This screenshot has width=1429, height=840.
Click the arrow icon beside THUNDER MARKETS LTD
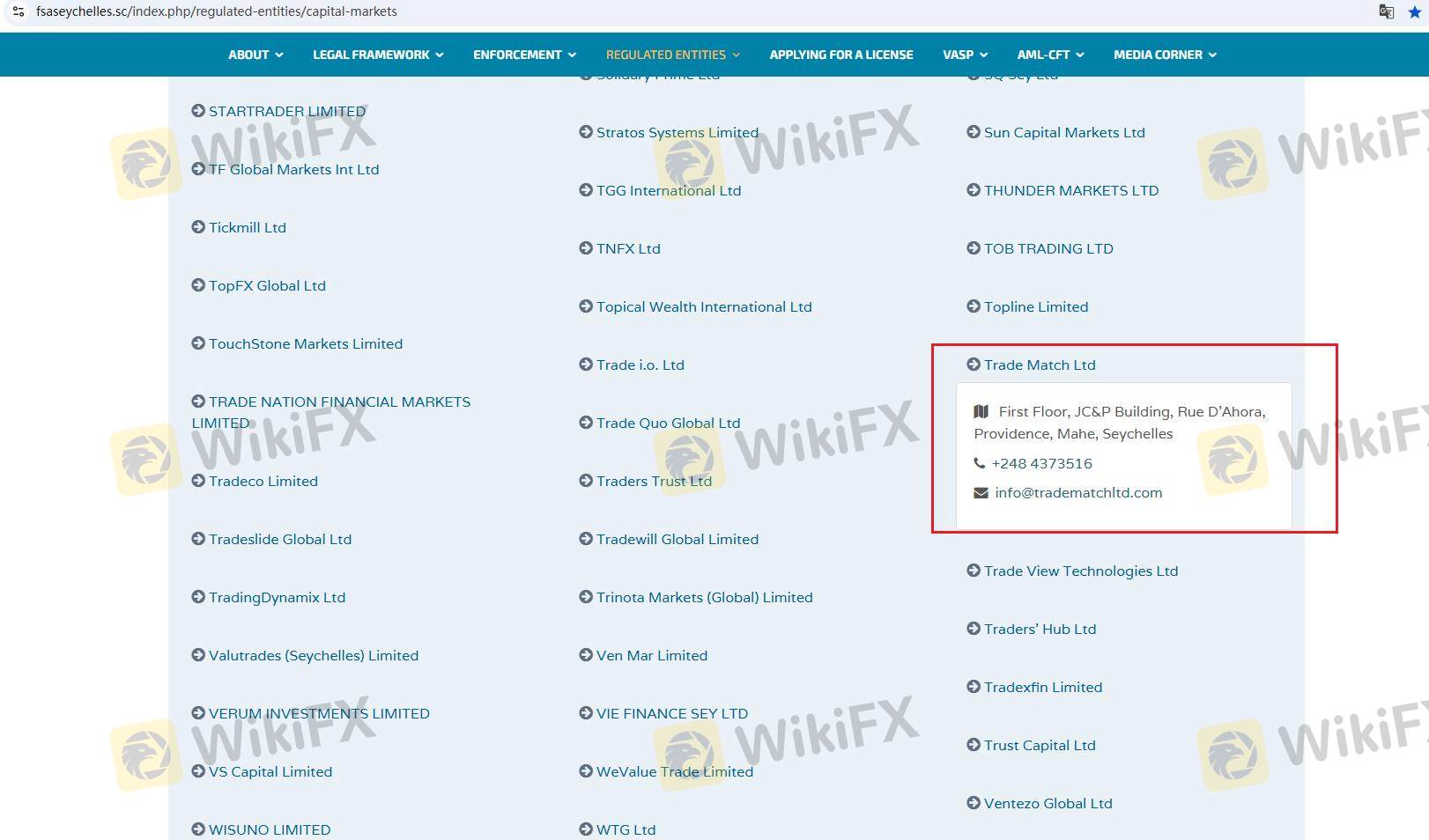974,190
